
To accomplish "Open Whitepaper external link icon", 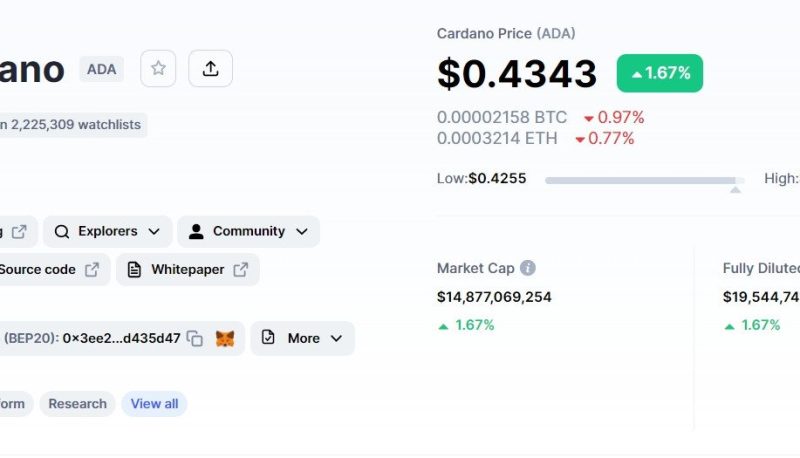I will [x=241, y=269].
